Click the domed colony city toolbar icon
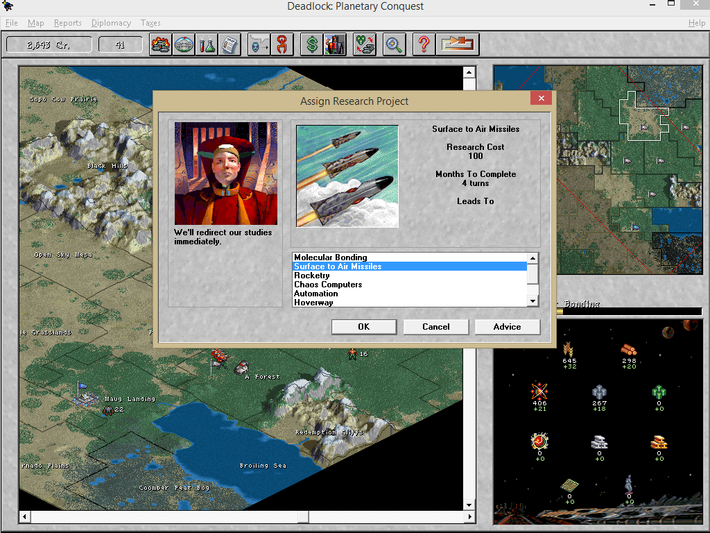710x533 pixels. coord(183,44)
